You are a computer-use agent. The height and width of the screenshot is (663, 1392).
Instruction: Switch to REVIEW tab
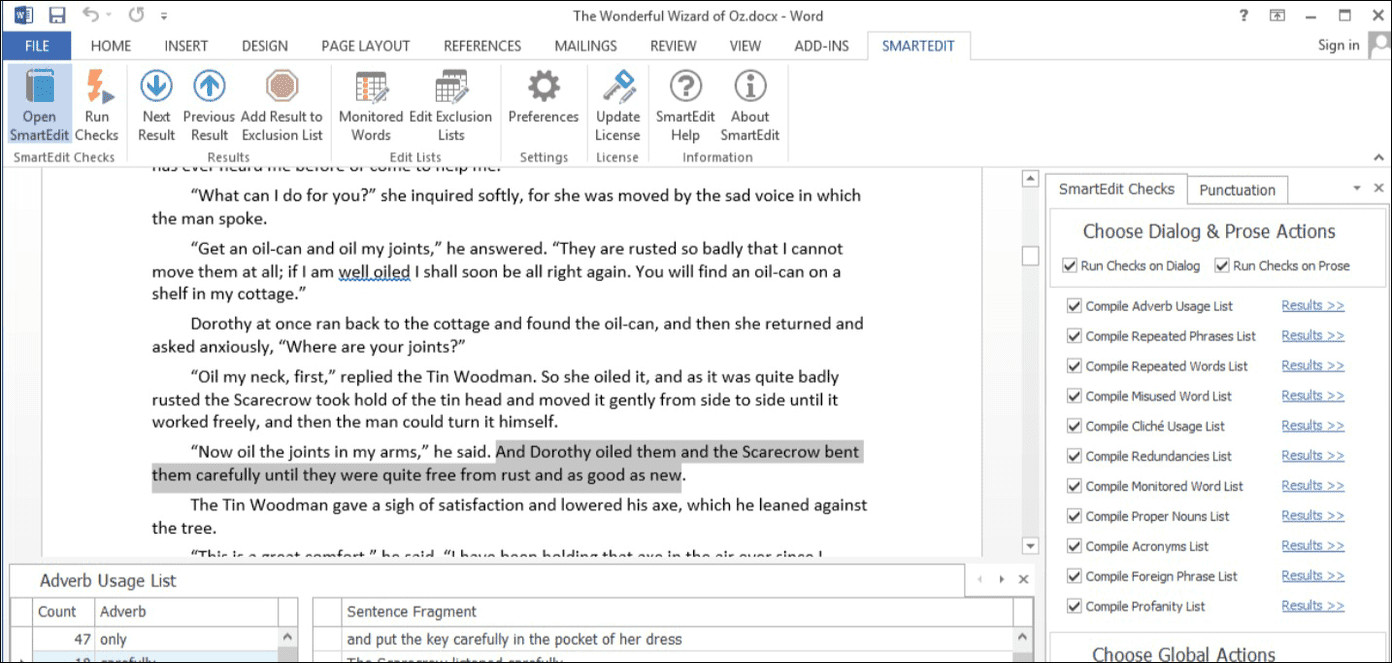point(674,45)
